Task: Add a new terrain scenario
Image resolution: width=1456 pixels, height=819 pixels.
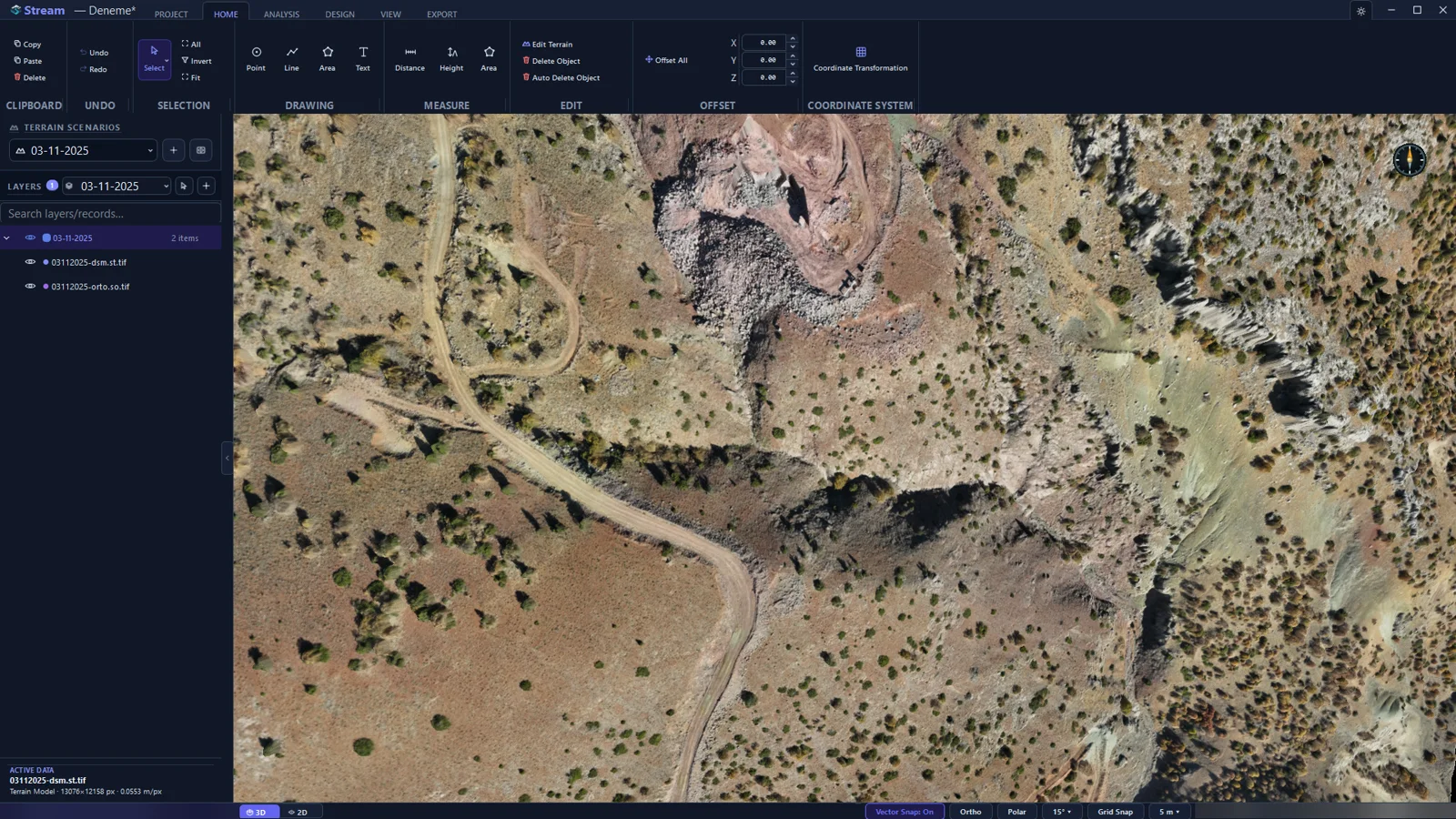Action: coord(174,150)
